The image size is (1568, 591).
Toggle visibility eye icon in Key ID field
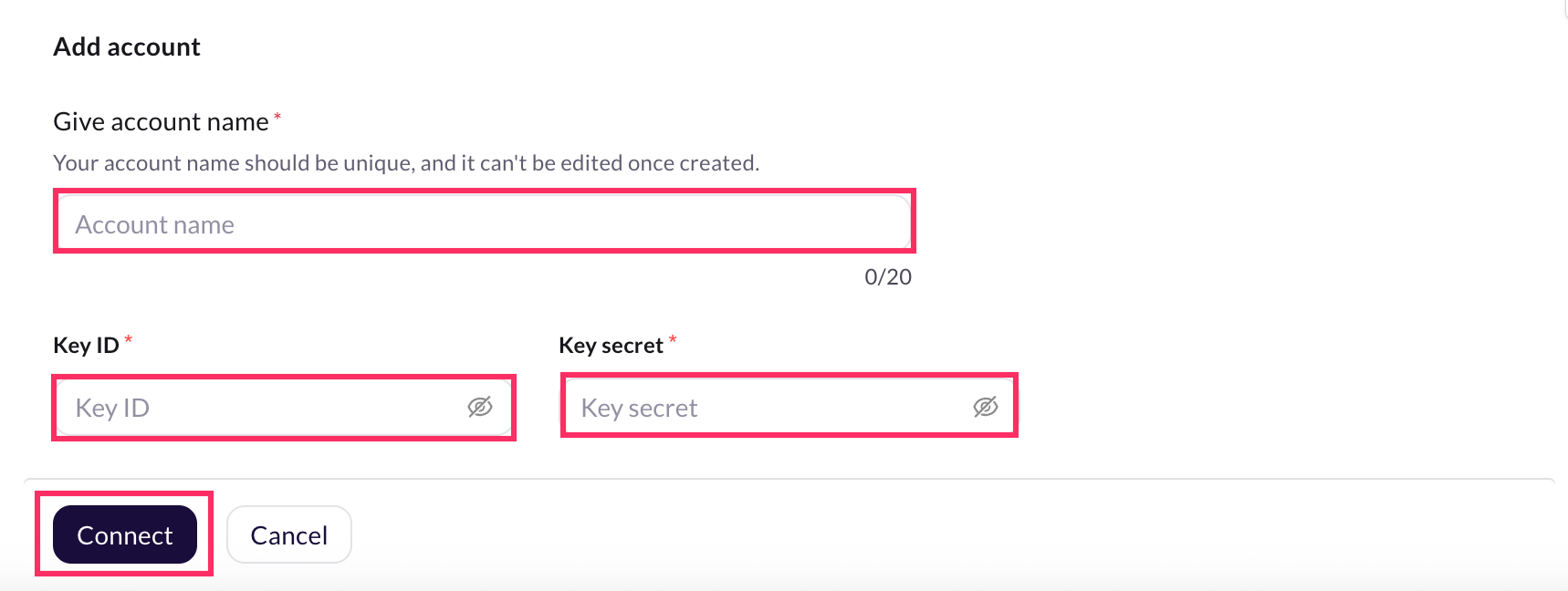480,407
